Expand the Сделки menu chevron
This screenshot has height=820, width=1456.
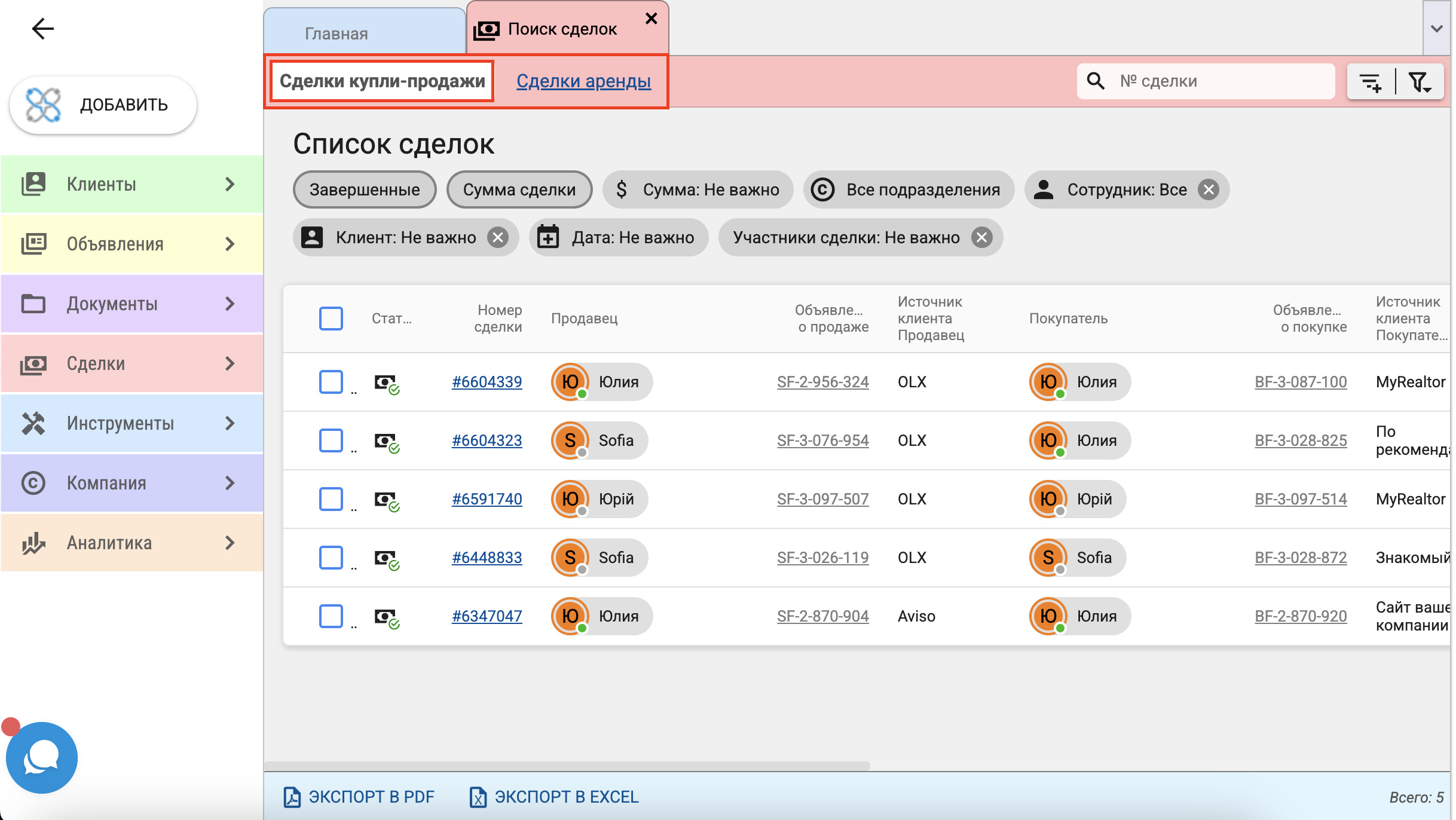tap(230, 363)
